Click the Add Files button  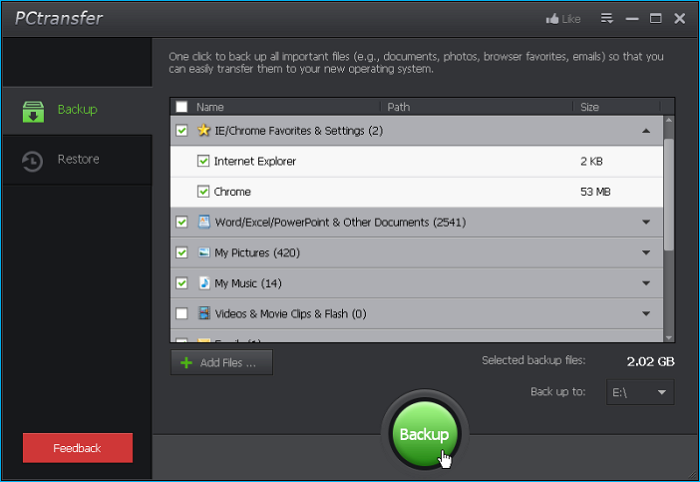221,363
